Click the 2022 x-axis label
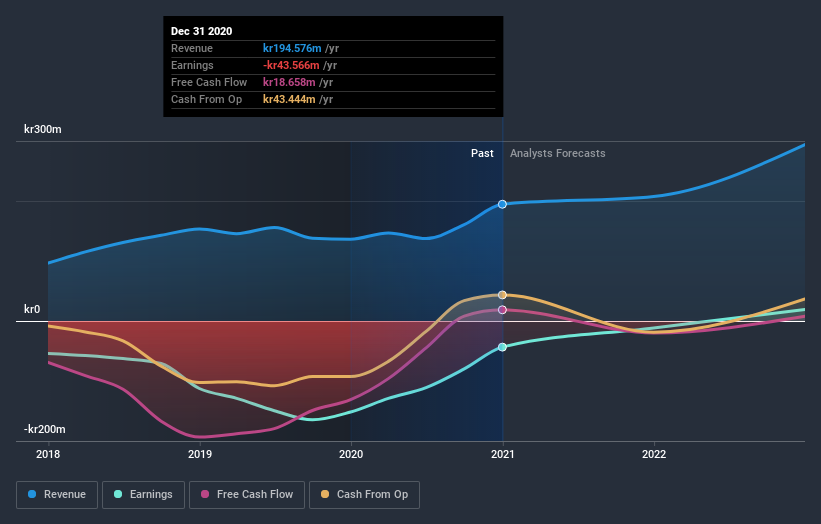This screenshot has height=524, width=821. (x=654, y=454)
